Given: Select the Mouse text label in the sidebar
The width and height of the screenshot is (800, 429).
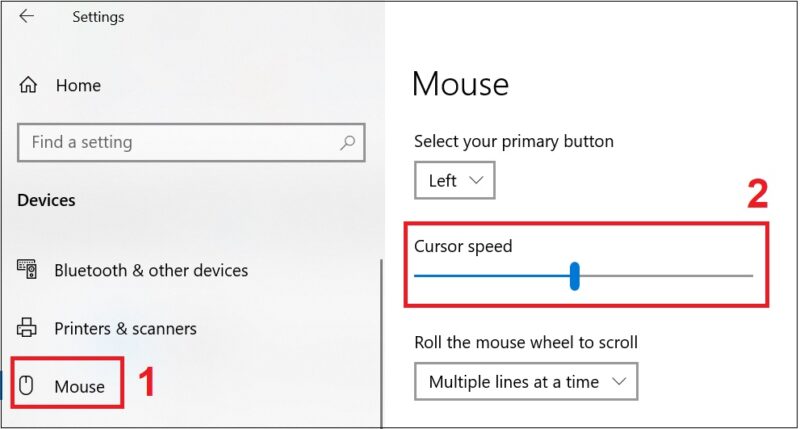Looking at the screenshot, I should point(80,386).
